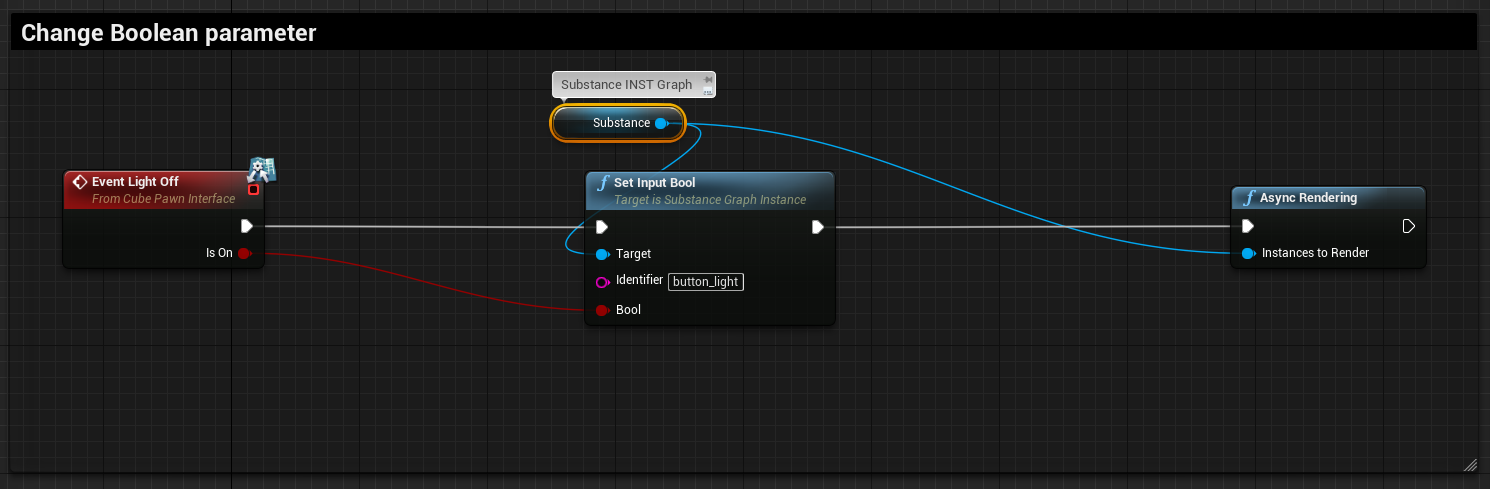The height and width of the screenshot is (489, 1490).
Task: Select the Set Input Bool node title
Action: [x=655, y=183]
